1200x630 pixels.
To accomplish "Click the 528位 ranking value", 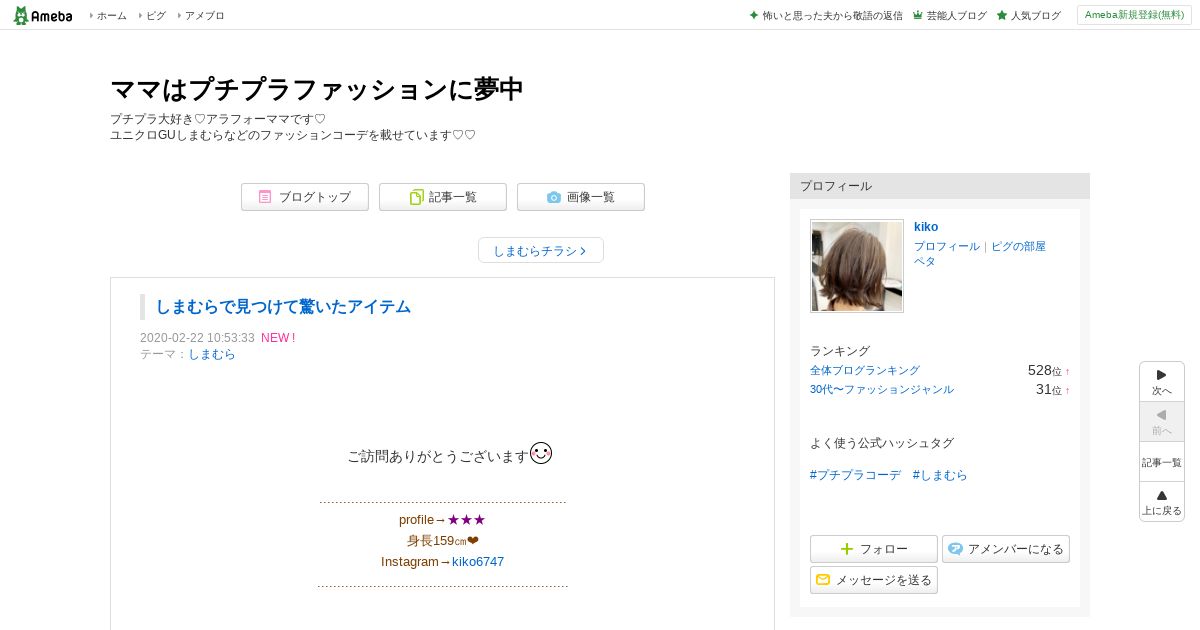I will coord(1044,370).
